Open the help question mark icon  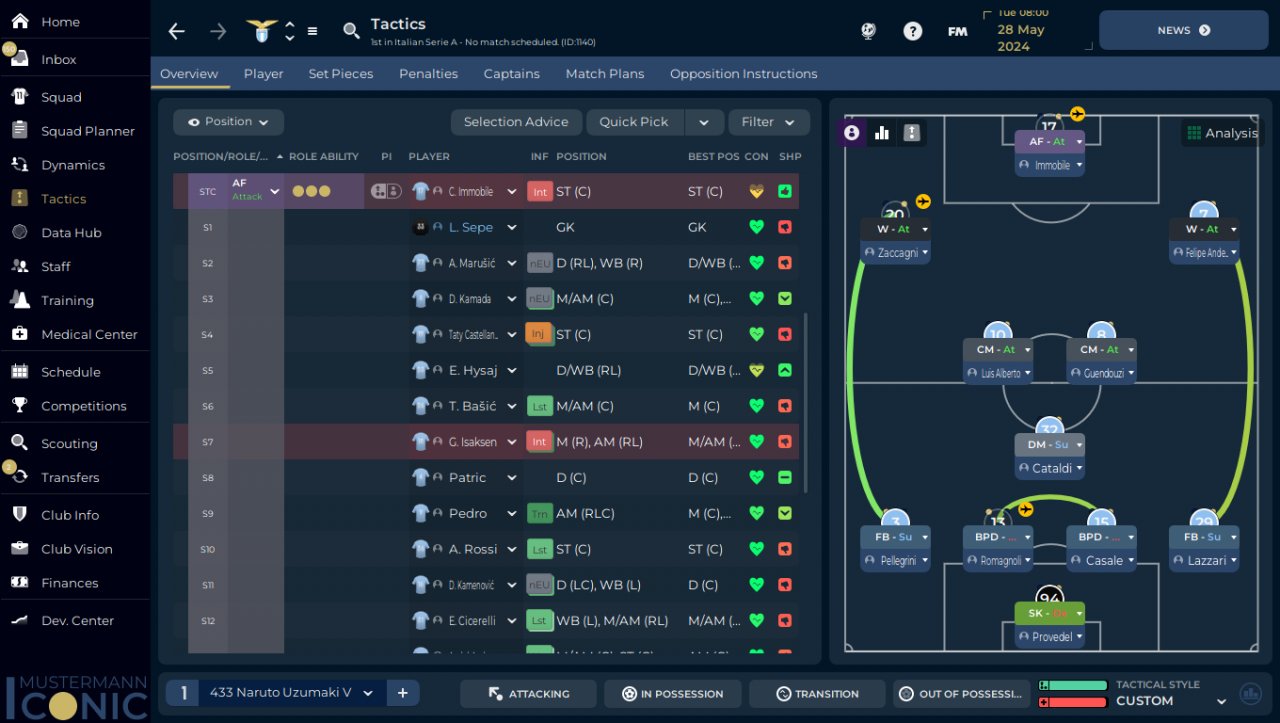click(x=912, y=31)
